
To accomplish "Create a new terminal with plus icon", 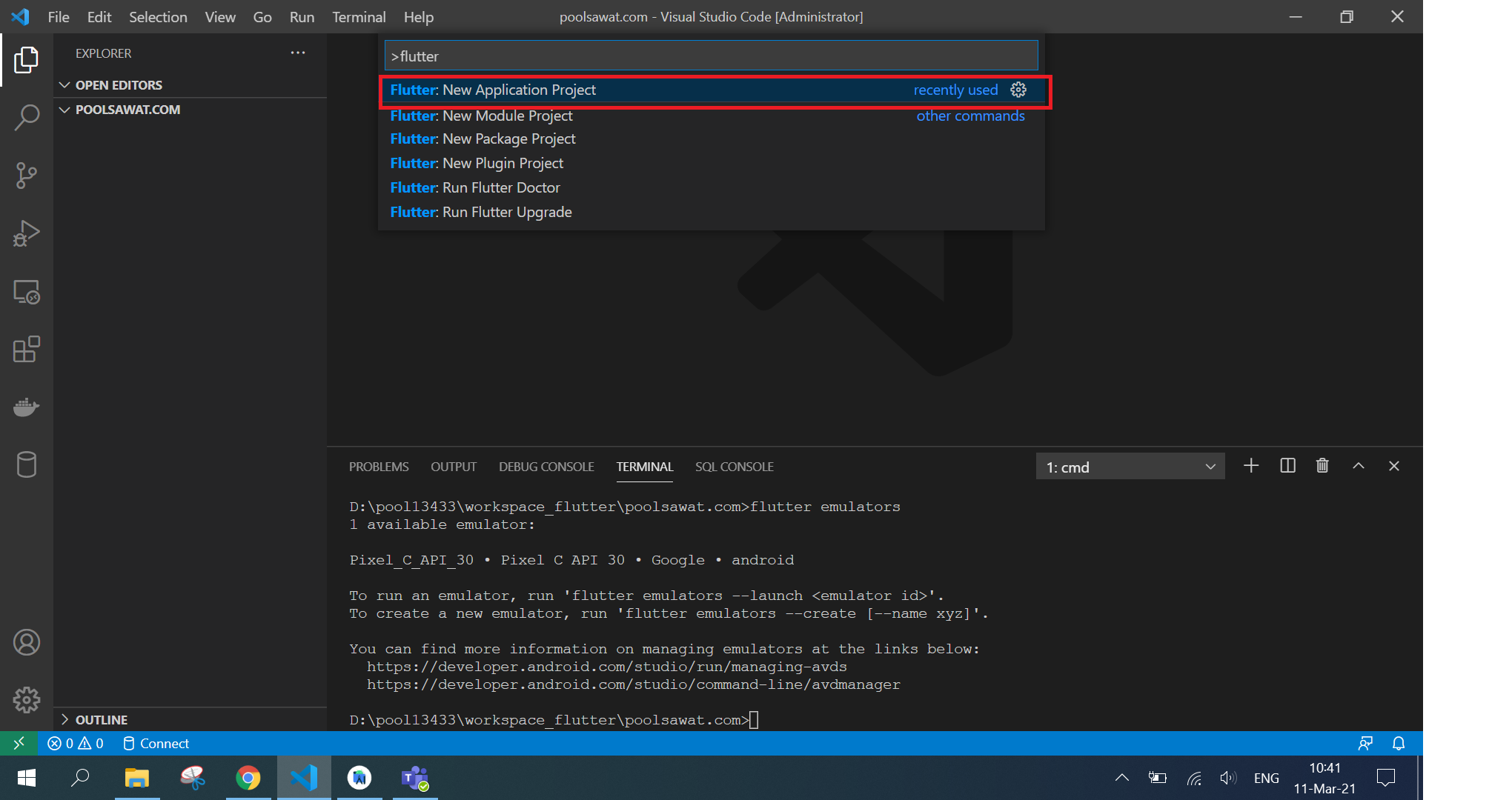I will (1251, 466).
